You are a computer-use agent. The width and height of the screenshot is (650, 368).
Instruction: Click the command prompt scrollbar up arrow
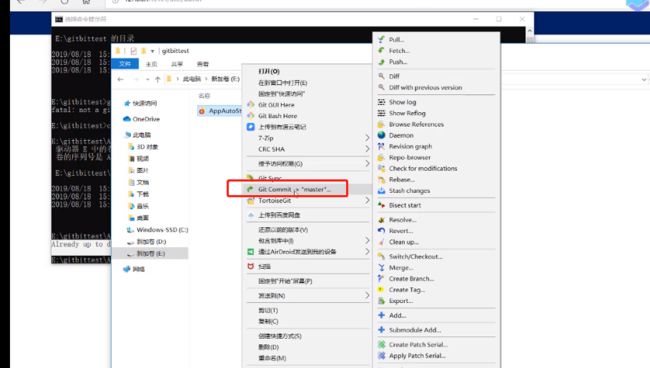[529, 31]
